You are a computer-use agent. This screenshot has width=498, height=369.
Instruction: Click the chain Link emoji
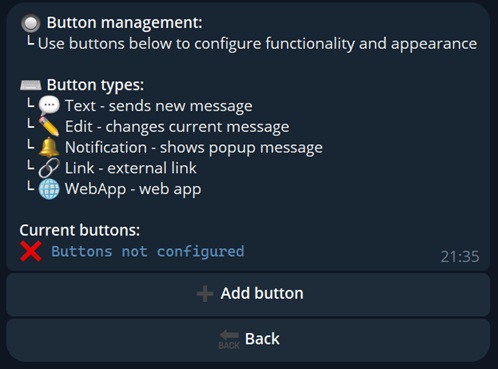point(49,168)
